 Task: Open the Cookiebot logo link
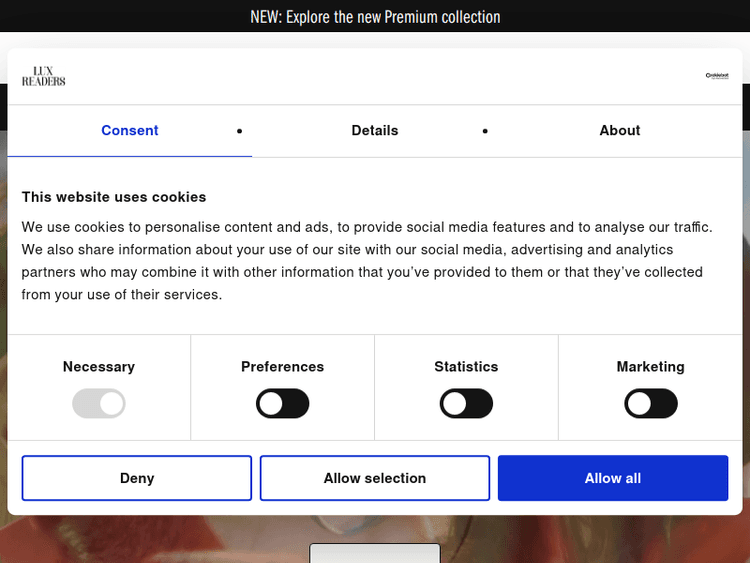716,75
